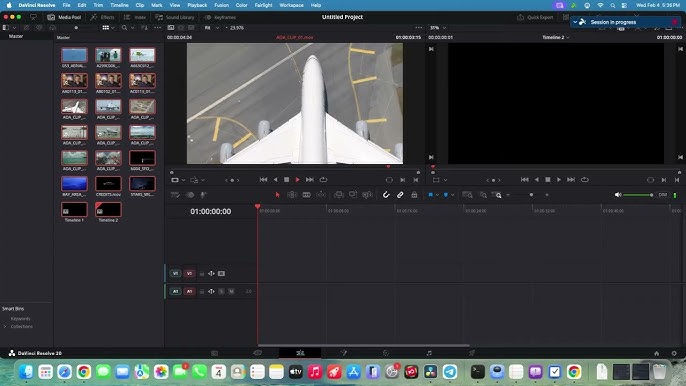
Task: Activate the Trim Edit mode tool
Action: [292, 195]
